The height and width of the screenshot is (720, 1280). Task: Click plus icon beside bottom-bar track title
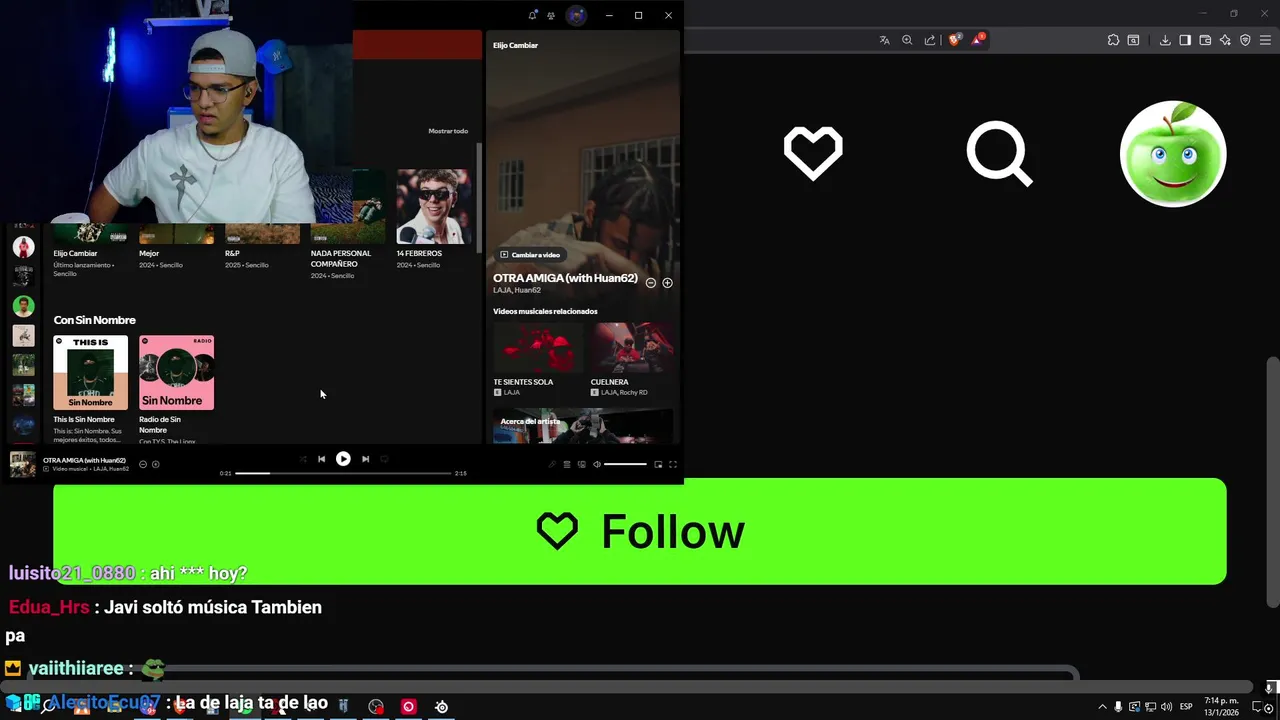(155, 464)
